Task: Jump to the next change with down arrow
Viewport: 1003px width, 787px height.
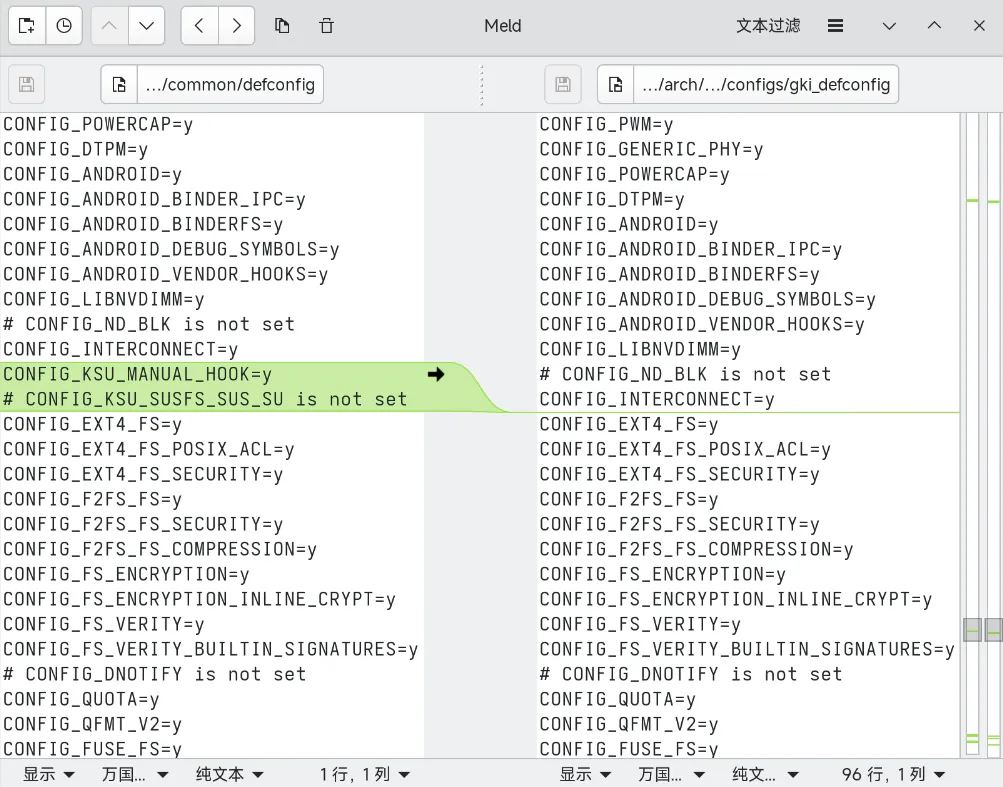Action: 146,26
